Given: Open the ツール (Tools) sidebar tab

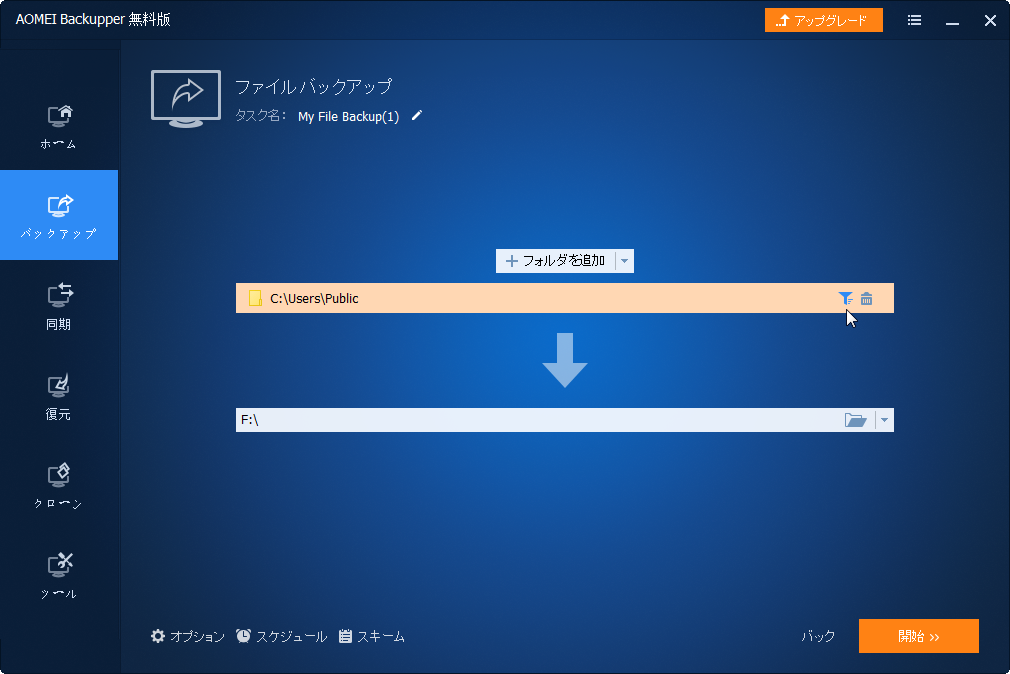Looking at the screenshot, I should coord(59,575).
